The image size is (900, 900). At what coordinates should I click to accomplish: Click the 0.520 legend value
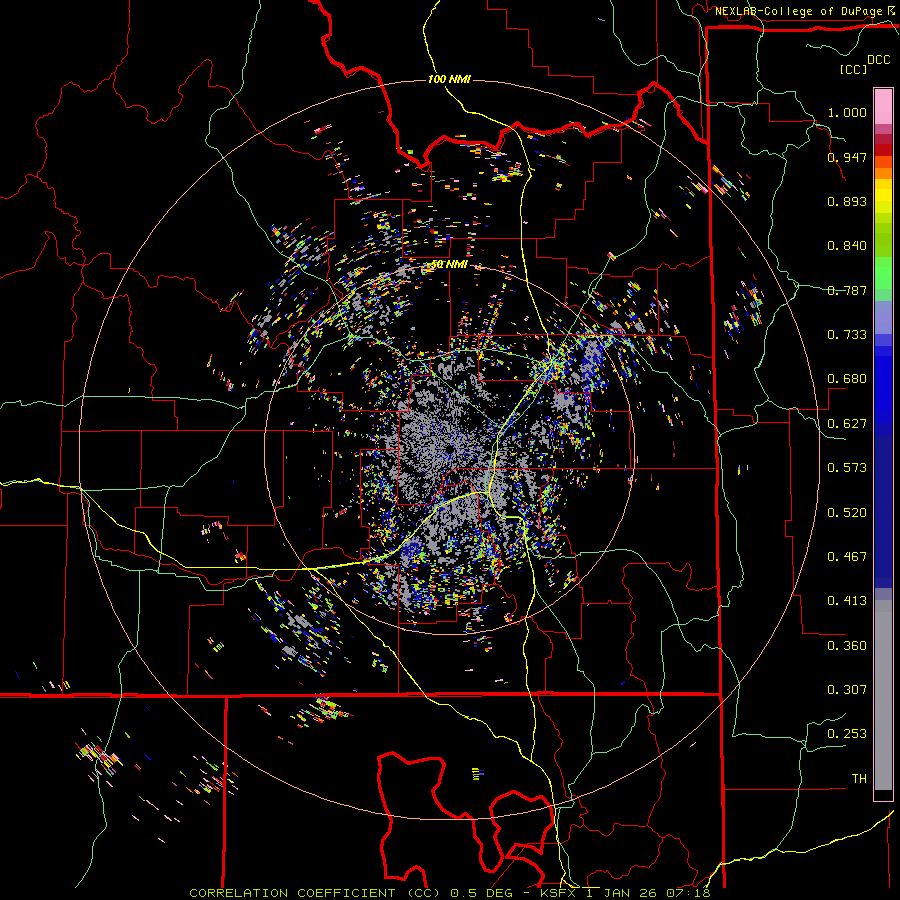click(x=847, y=513)
